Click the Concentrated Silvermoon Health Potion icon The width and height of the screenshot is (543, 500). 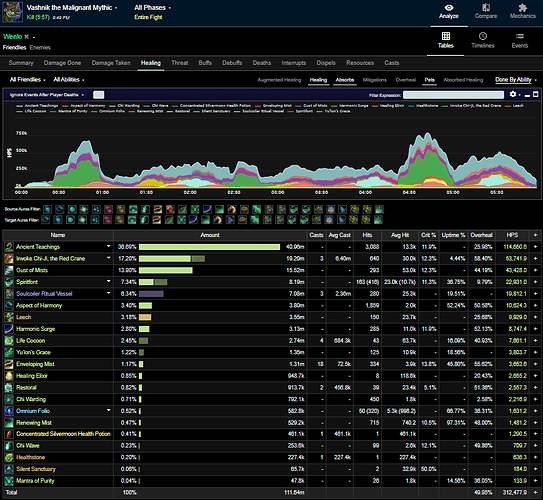coord(9,434)
